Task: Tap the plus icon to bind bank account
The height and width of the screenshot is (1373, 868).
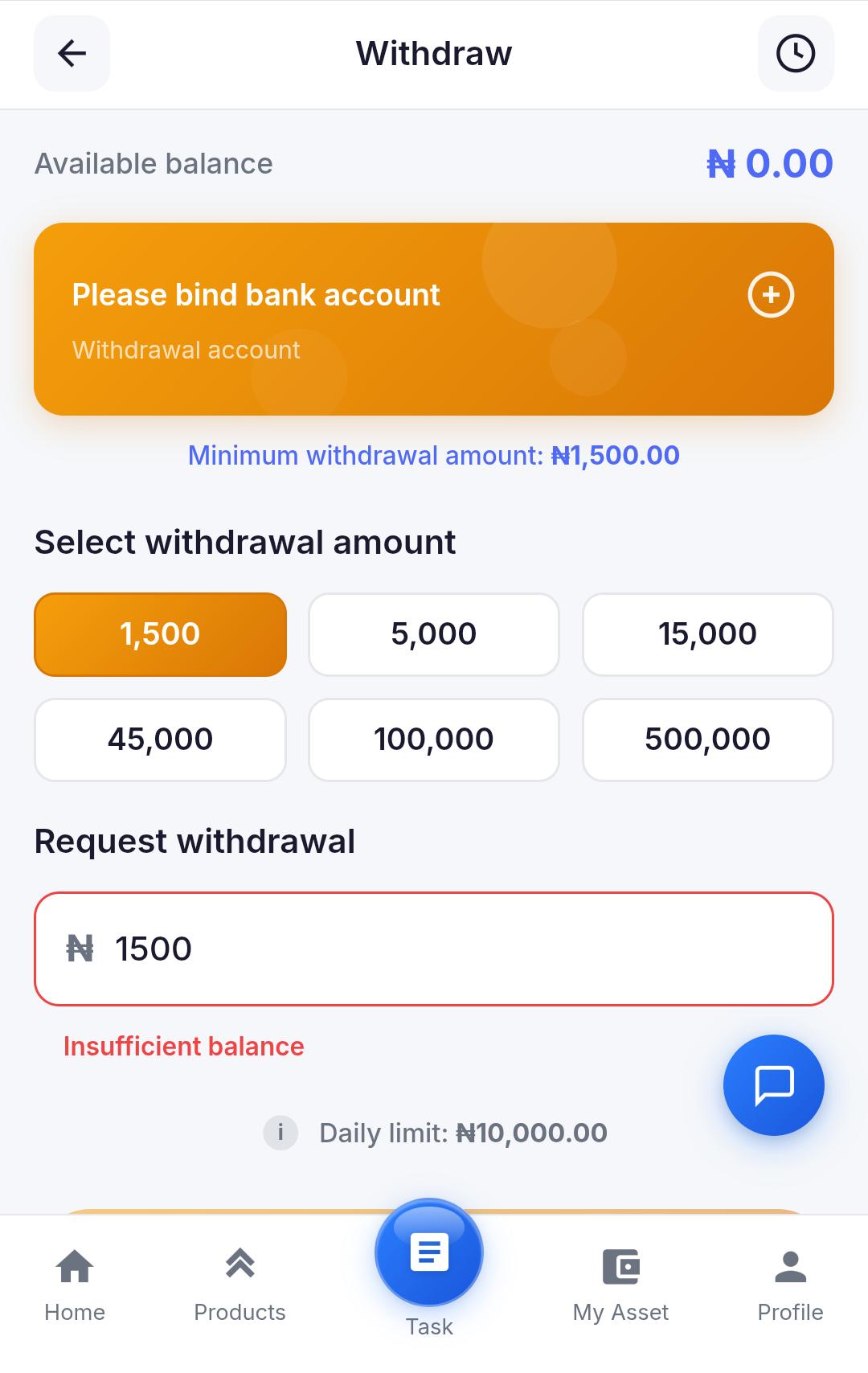Action: click(771, 295)
